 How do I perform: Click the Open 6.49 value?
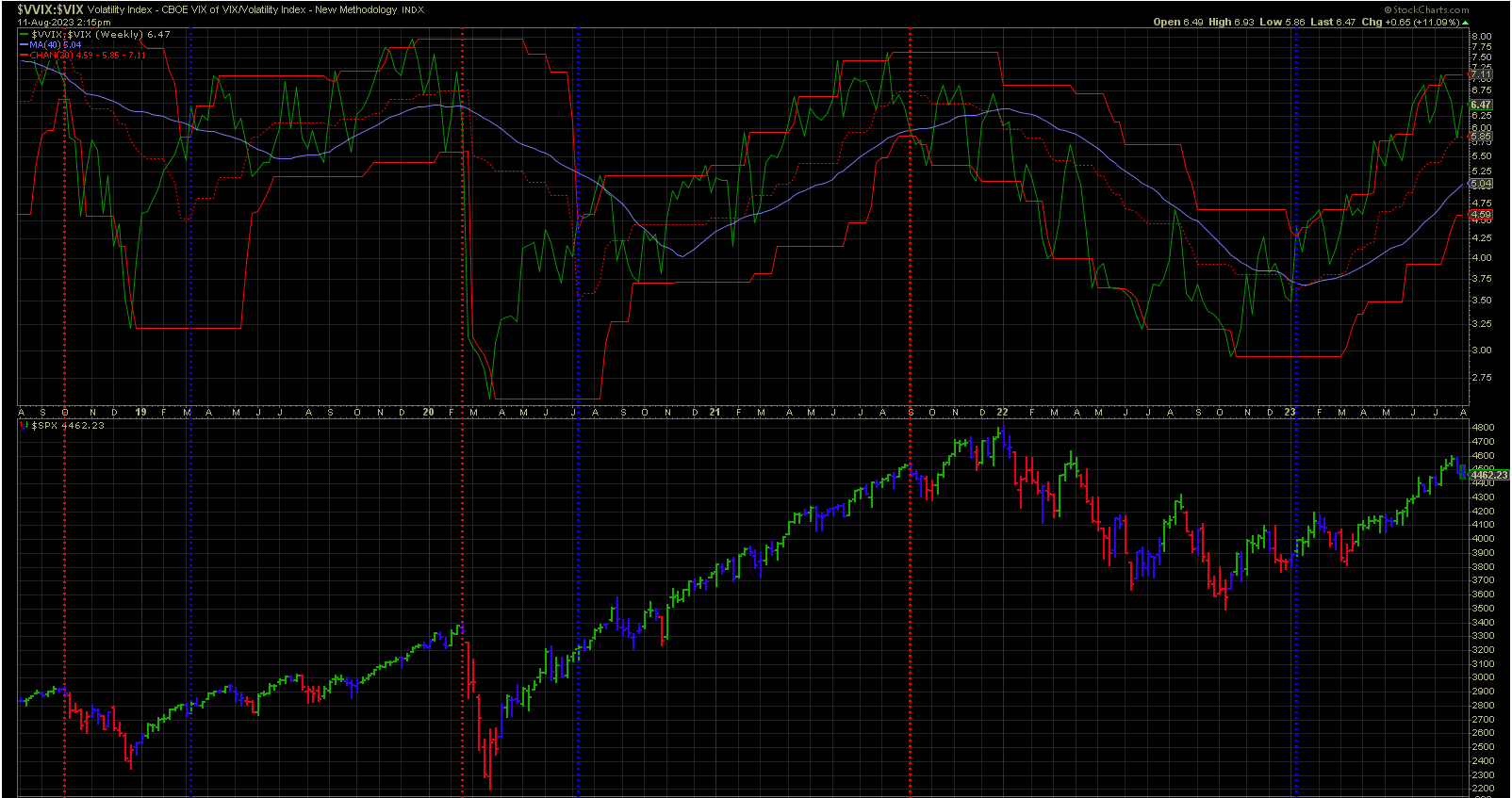1178,22
